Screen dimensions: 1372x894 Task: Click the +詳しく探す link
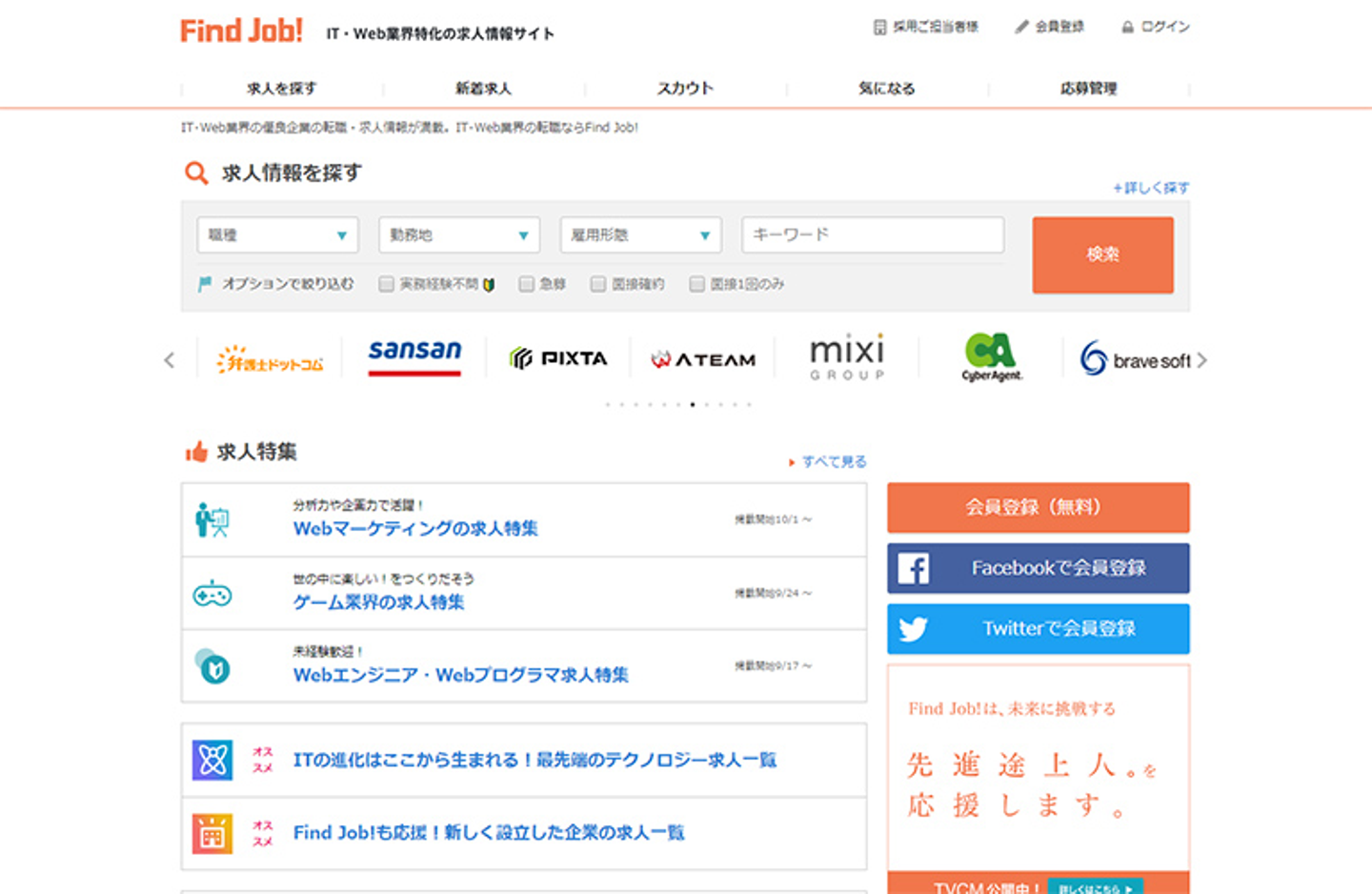1151,188
